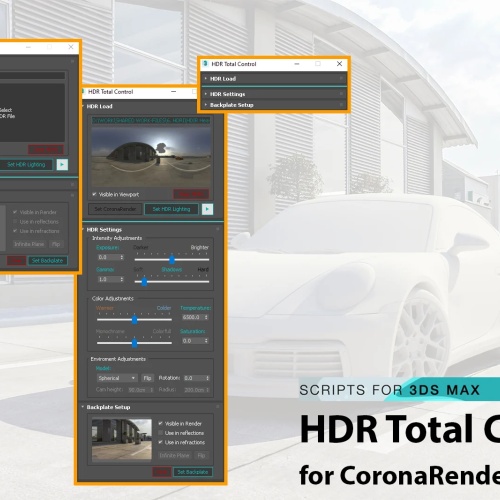The image size is (500, 500).
Task: Collapse the Backplate Setup rollout in middle window
Action: tap(83, 407)
